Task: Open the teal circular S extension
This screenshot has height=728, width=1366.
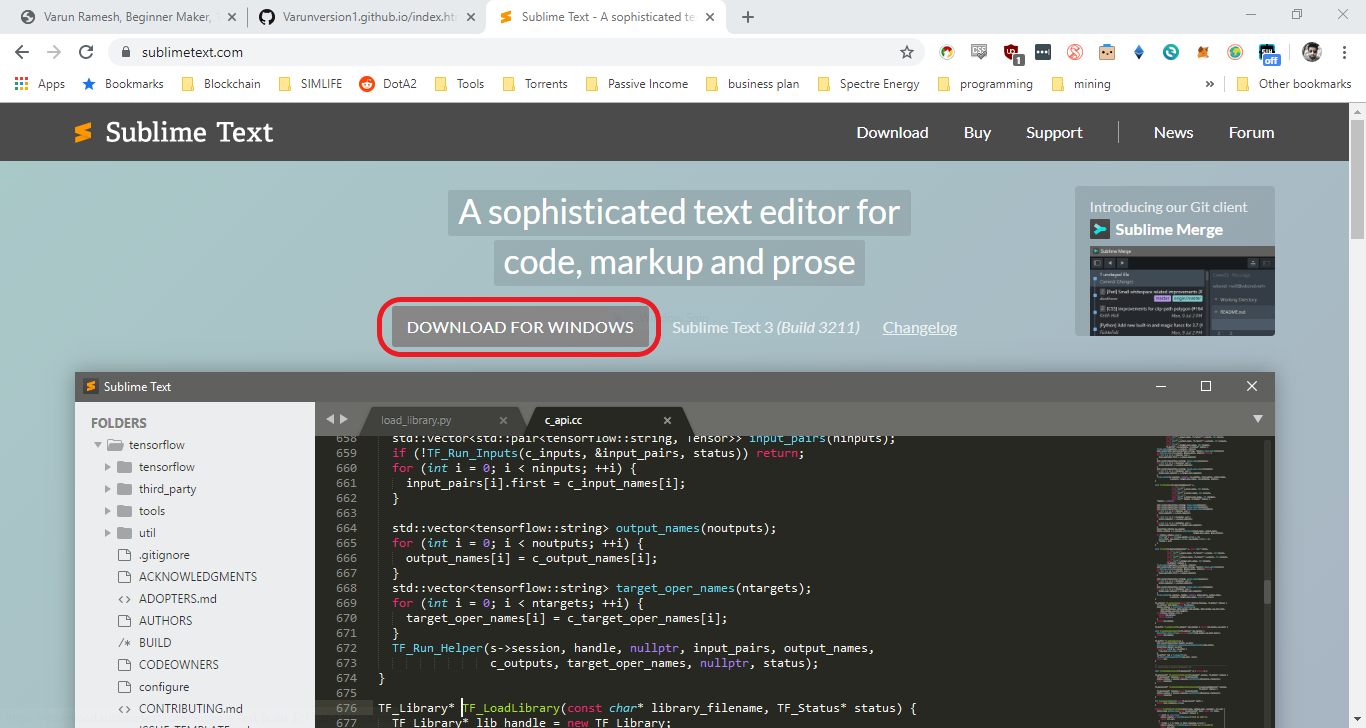Action: [x=1171, y=52]
